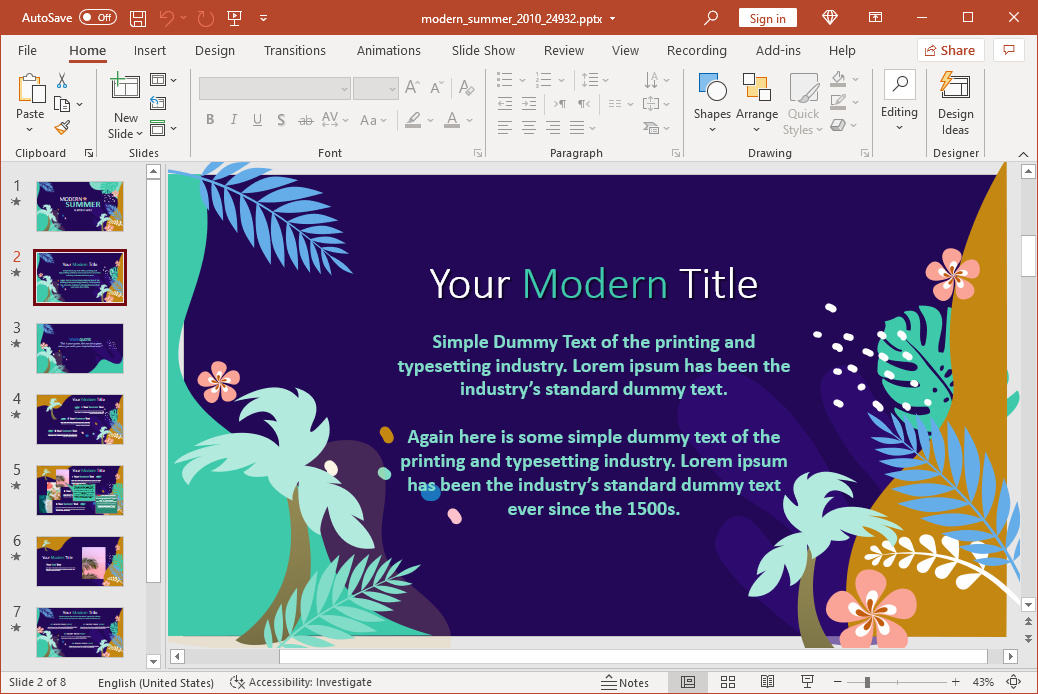1038x694 pixels.
Task: Switch to Slide Sorter view
Action: tap(727, 682)
